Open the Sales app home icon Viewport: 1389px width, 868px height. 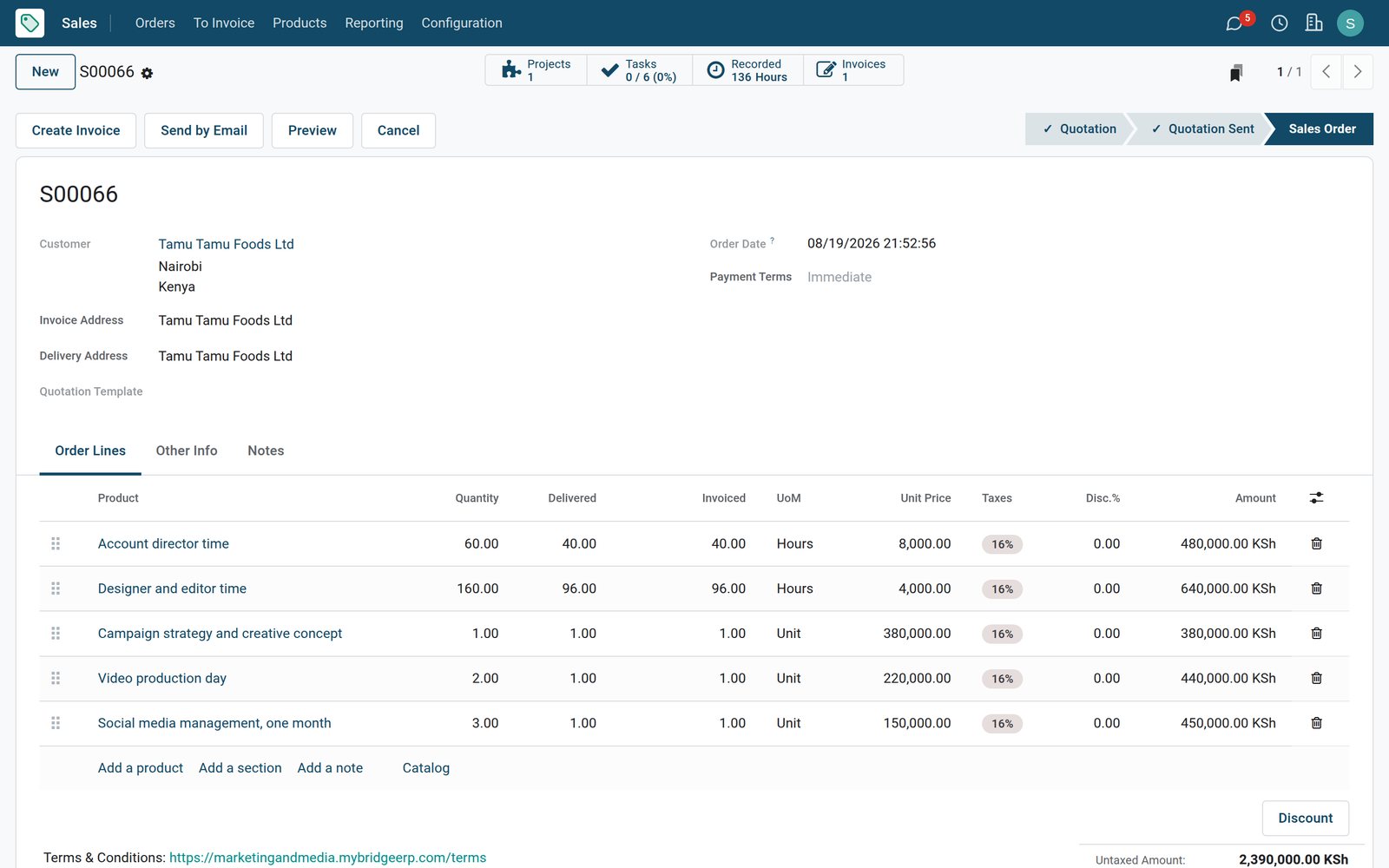tap(30, 23)
